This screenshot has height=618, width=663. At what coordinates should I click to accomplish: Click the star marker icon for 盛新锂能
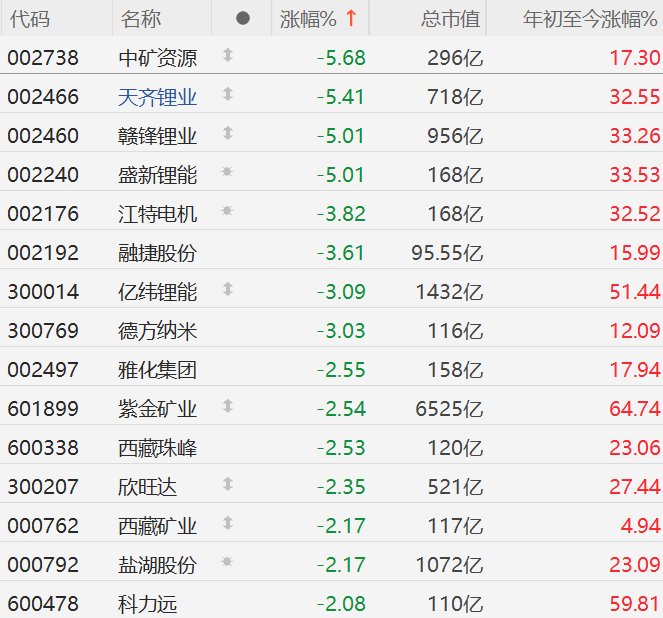(227, 172)
